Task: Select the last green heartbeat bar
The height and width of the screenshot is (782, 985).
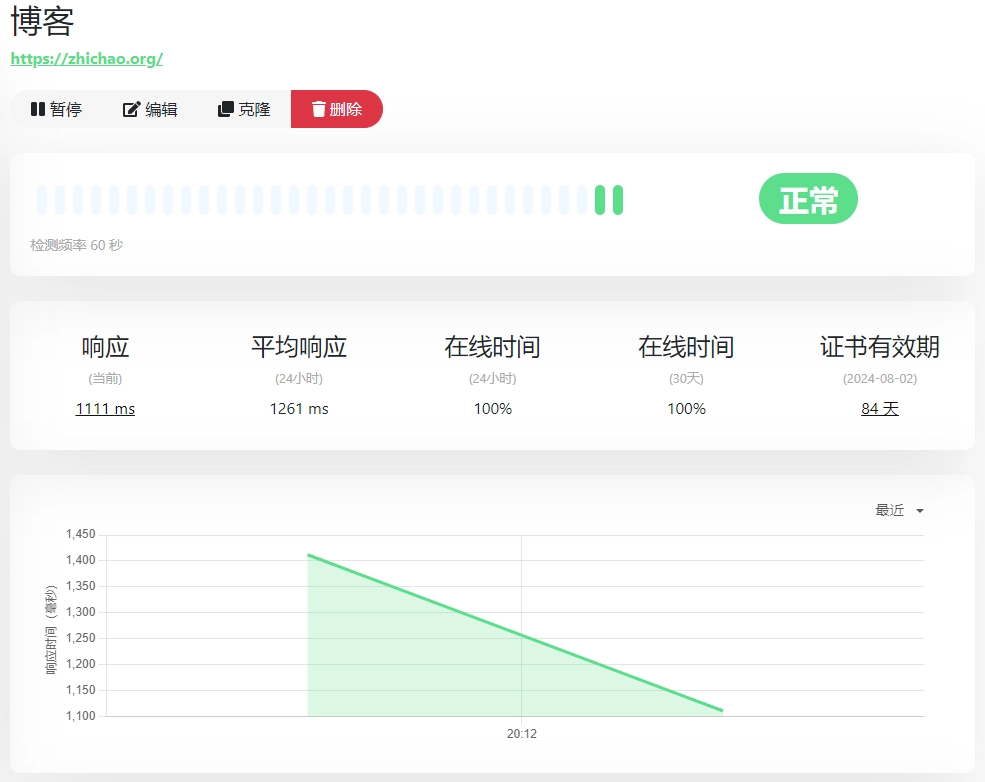Action: 617,200
